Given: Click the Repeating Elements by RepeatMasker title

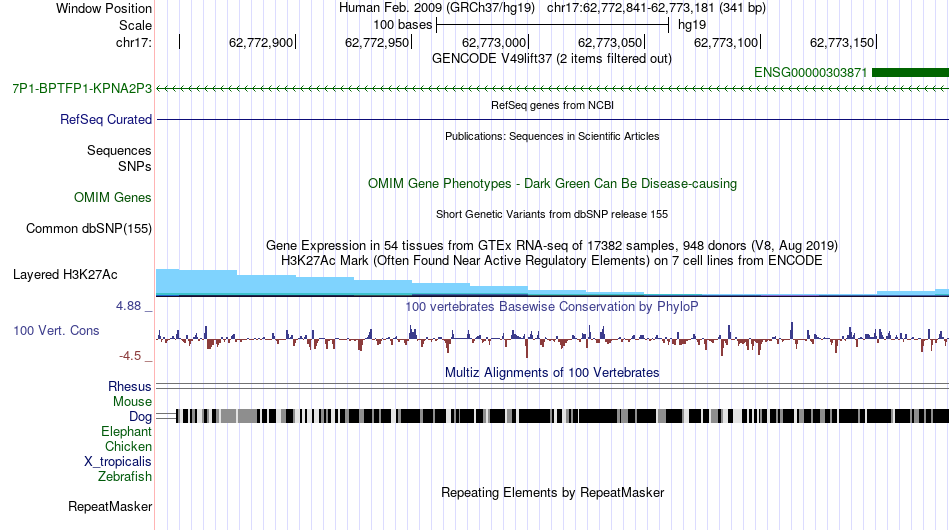Looking at the screenshot, I should pyautogui.click(x=553, y=492).
